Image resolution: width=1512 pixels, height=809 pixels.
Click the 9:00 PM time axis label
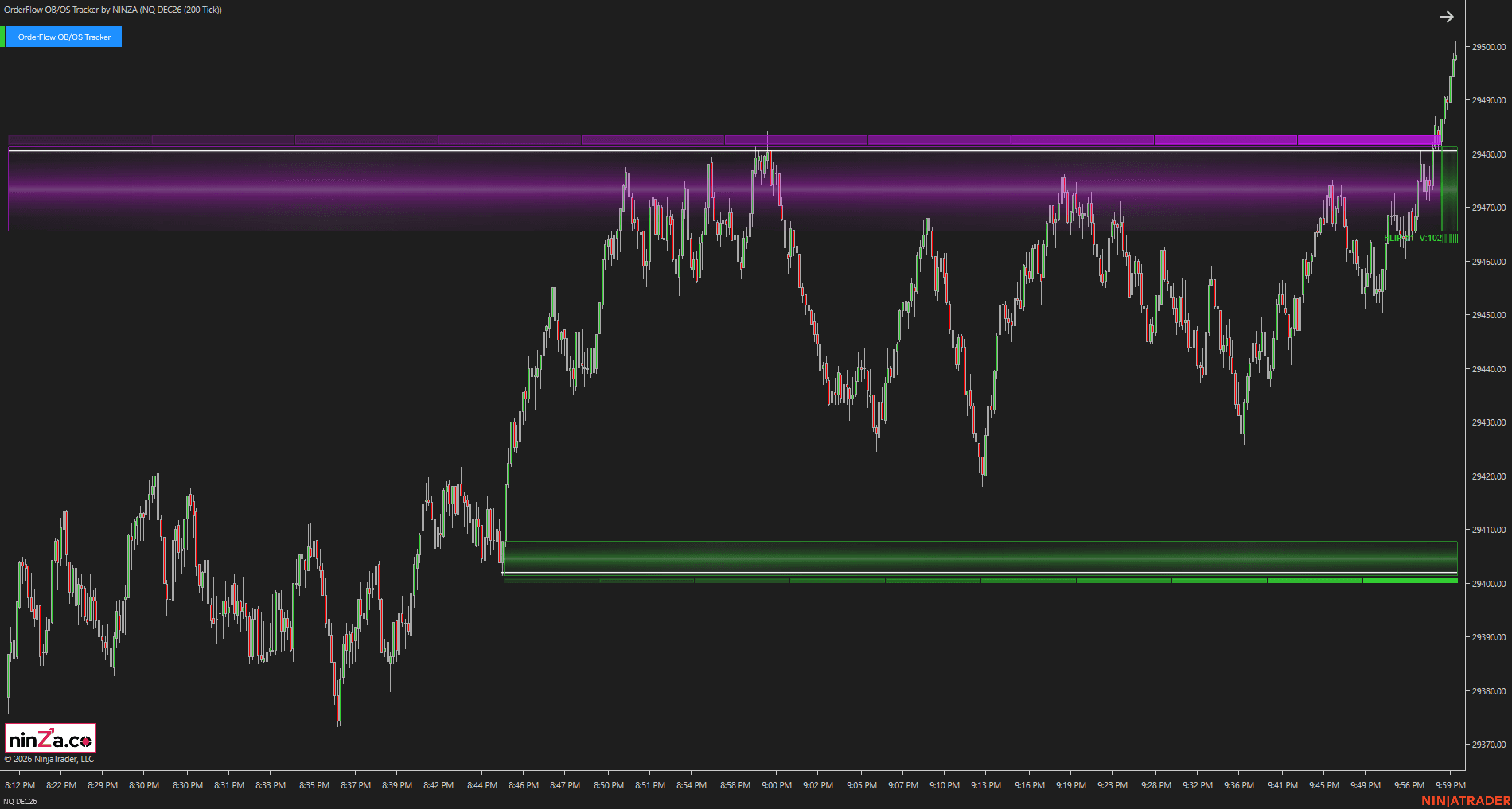pyautogui.click(x=777, y=785)
